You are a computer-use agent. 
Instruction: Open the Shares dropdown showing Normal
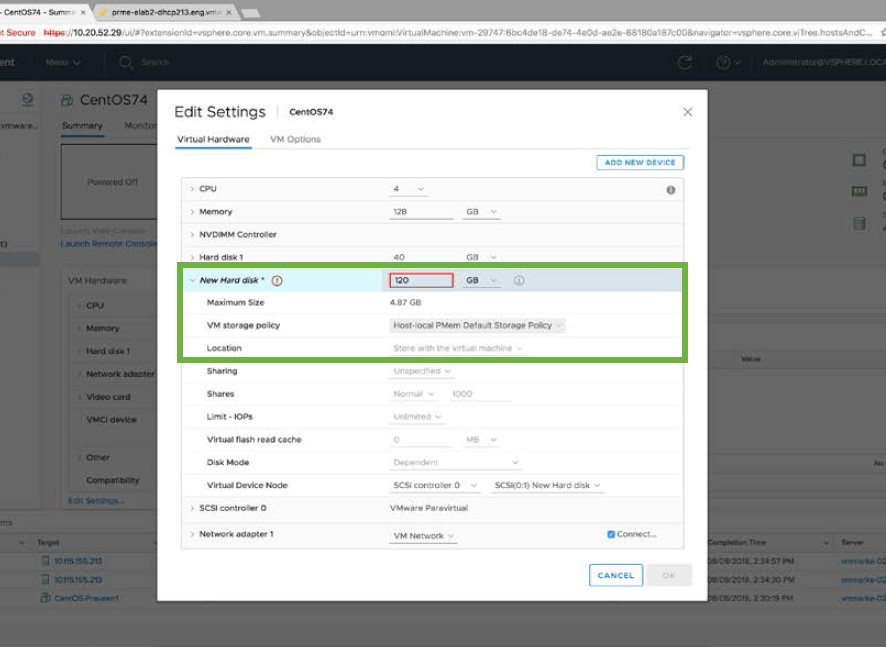(414, 394)
